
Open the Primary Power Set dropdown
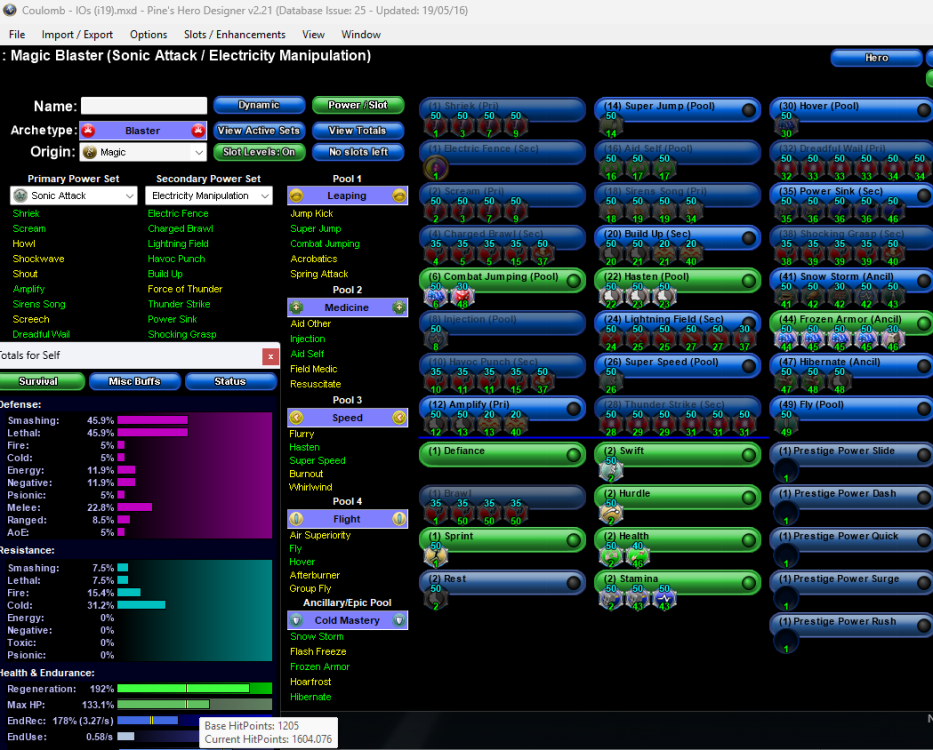[73, 195]
